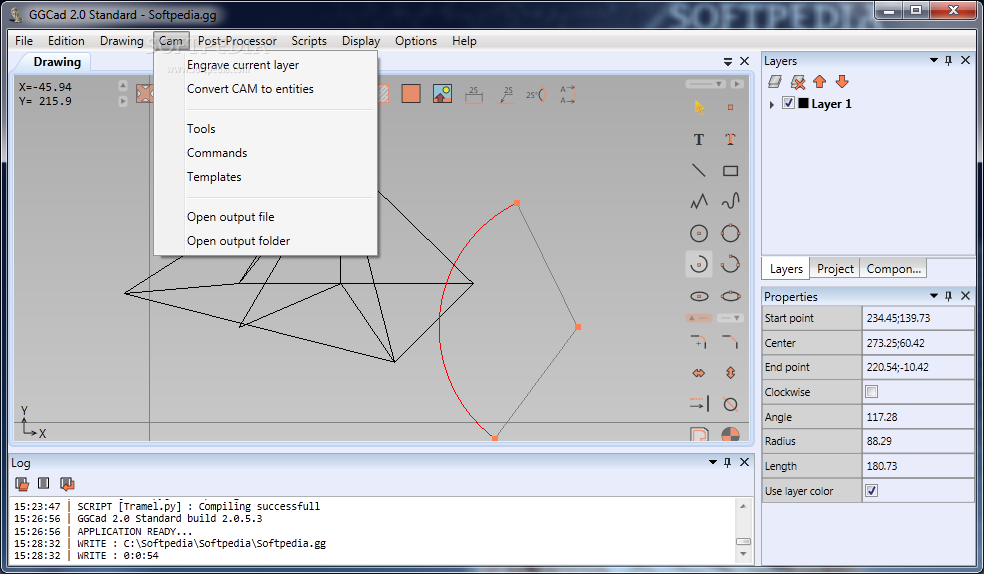The width and height of the screenshot is (984, 574).
Task: Use the extend-to-line arrow tool
Action: [x=699, y=404]
